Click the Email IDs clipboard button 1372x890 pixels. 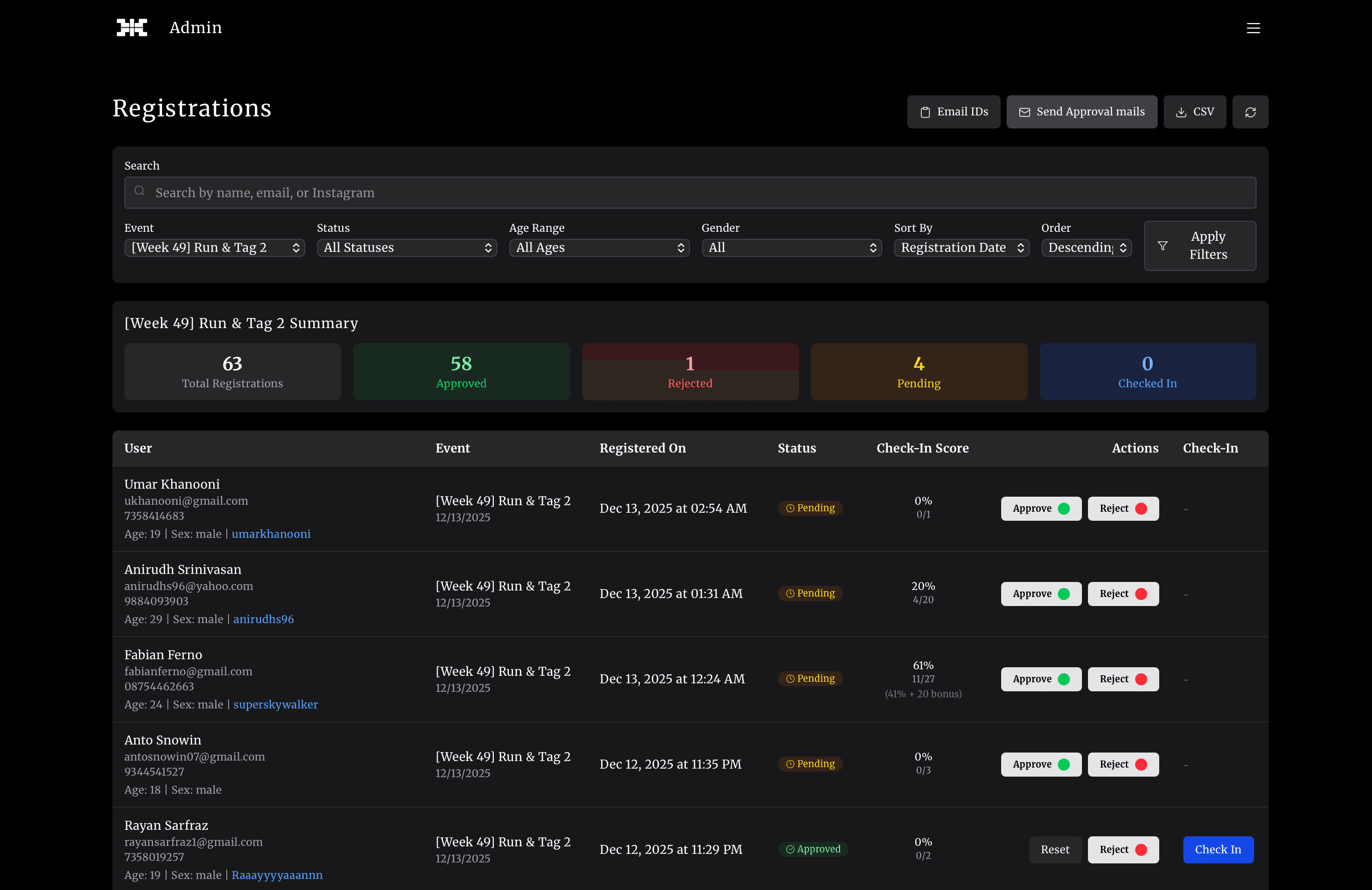click(x=953, y=112)
